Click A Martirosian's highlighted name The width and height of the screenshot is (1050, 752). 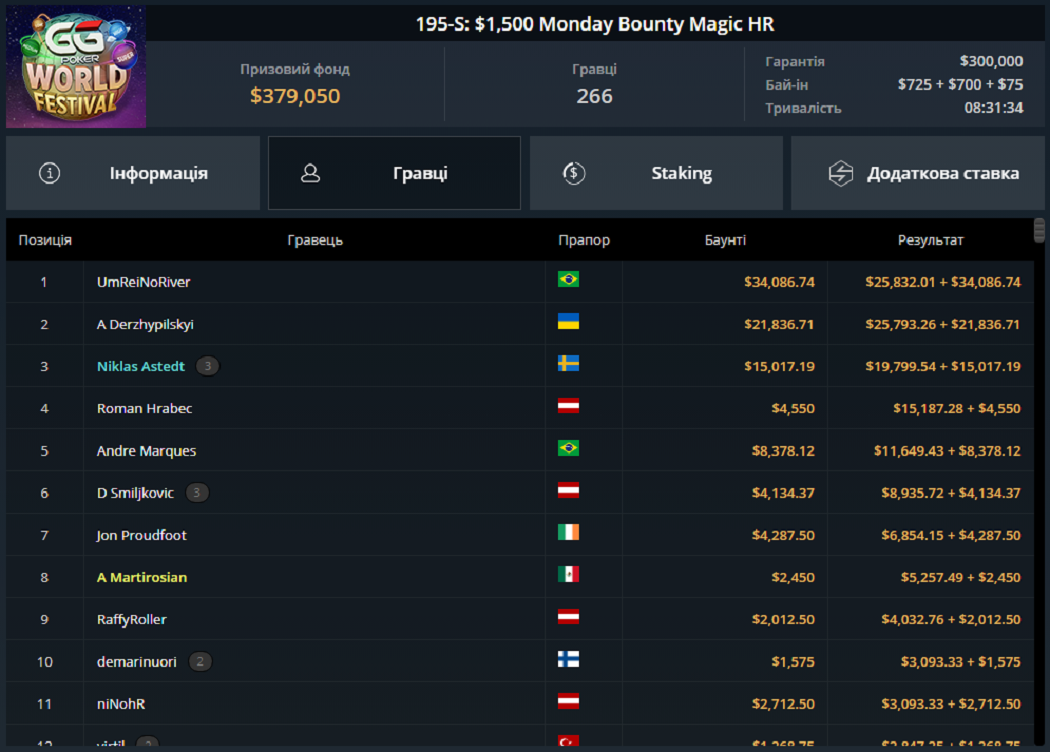(x=141, y=577)
